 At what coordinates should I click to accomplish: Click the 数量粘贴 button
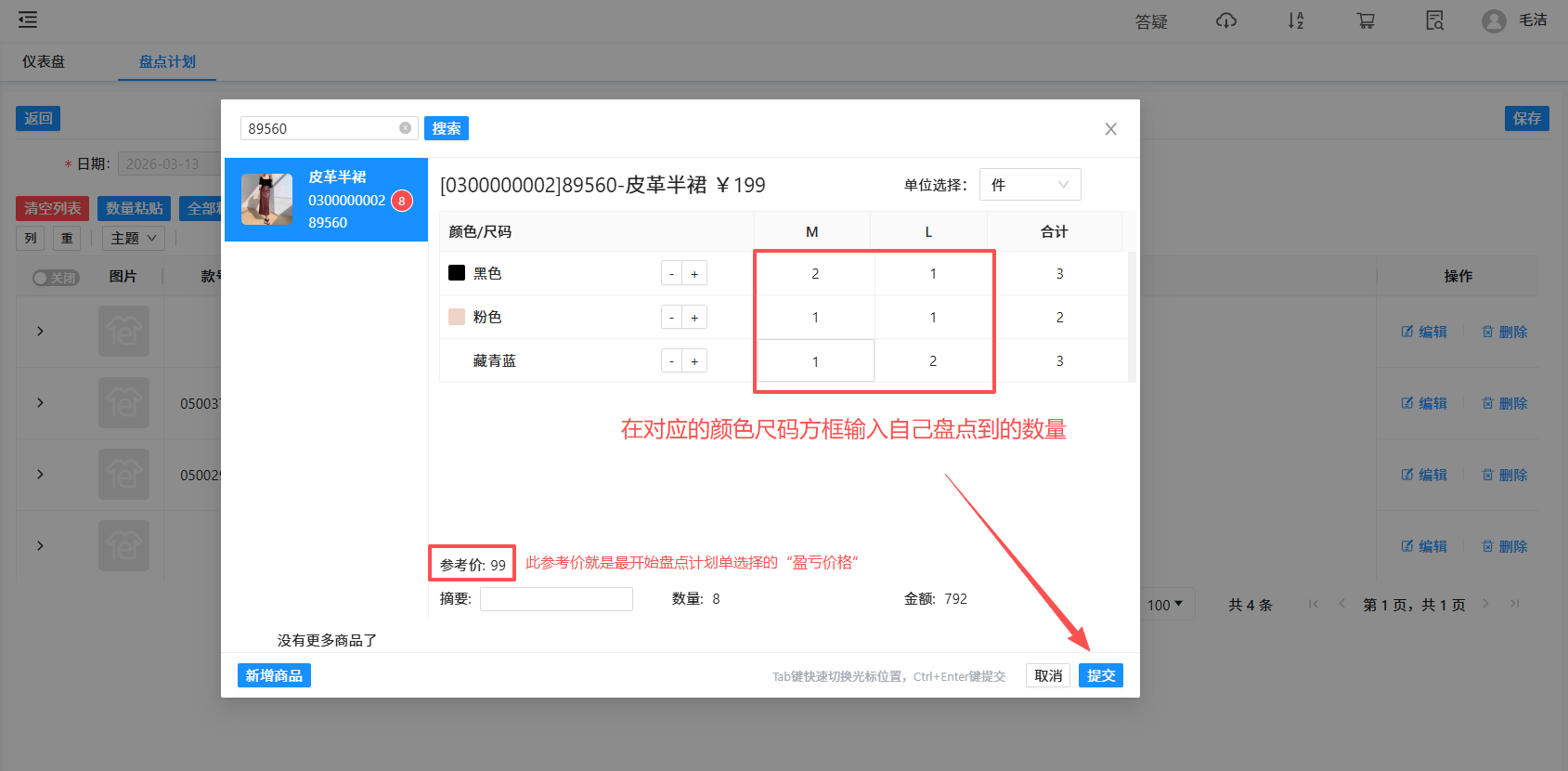pyautogui.click(x=135, y=208)
